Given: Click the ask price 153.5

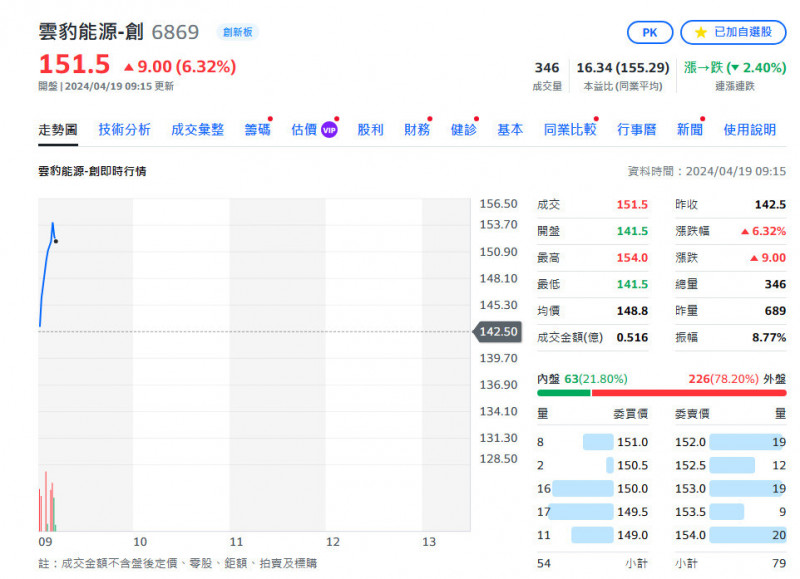Looking at the screenshot, I should coord(690,512).
